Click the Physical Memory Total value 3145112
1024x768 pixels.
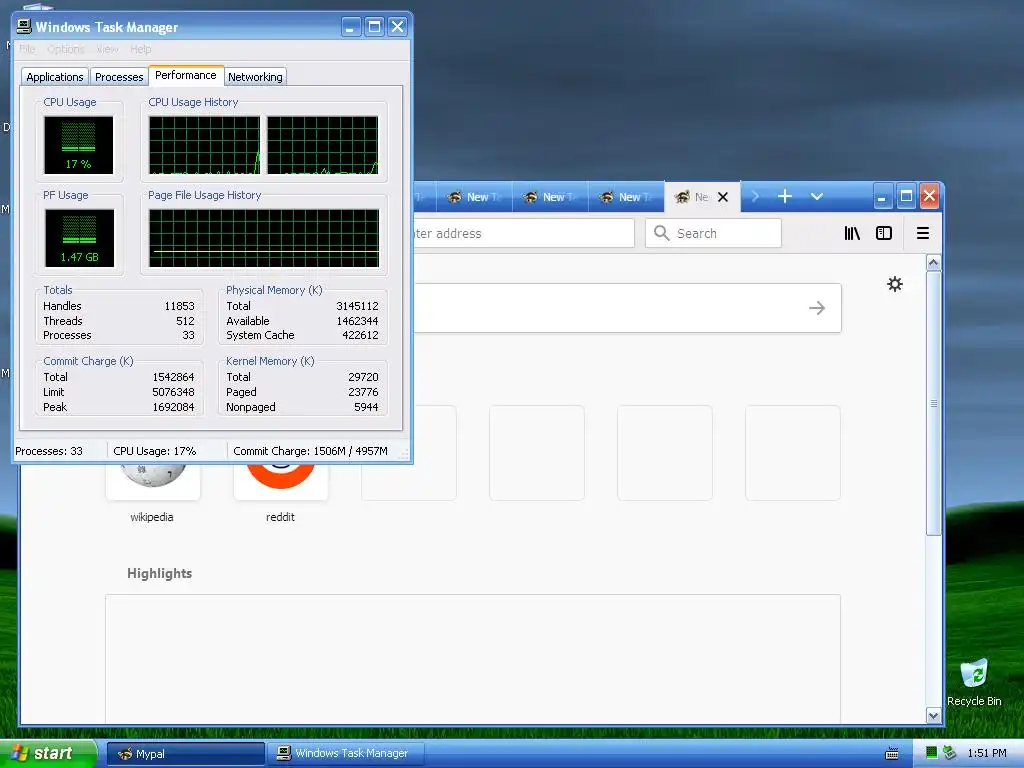pyautogui.click(x=357, y=306)
